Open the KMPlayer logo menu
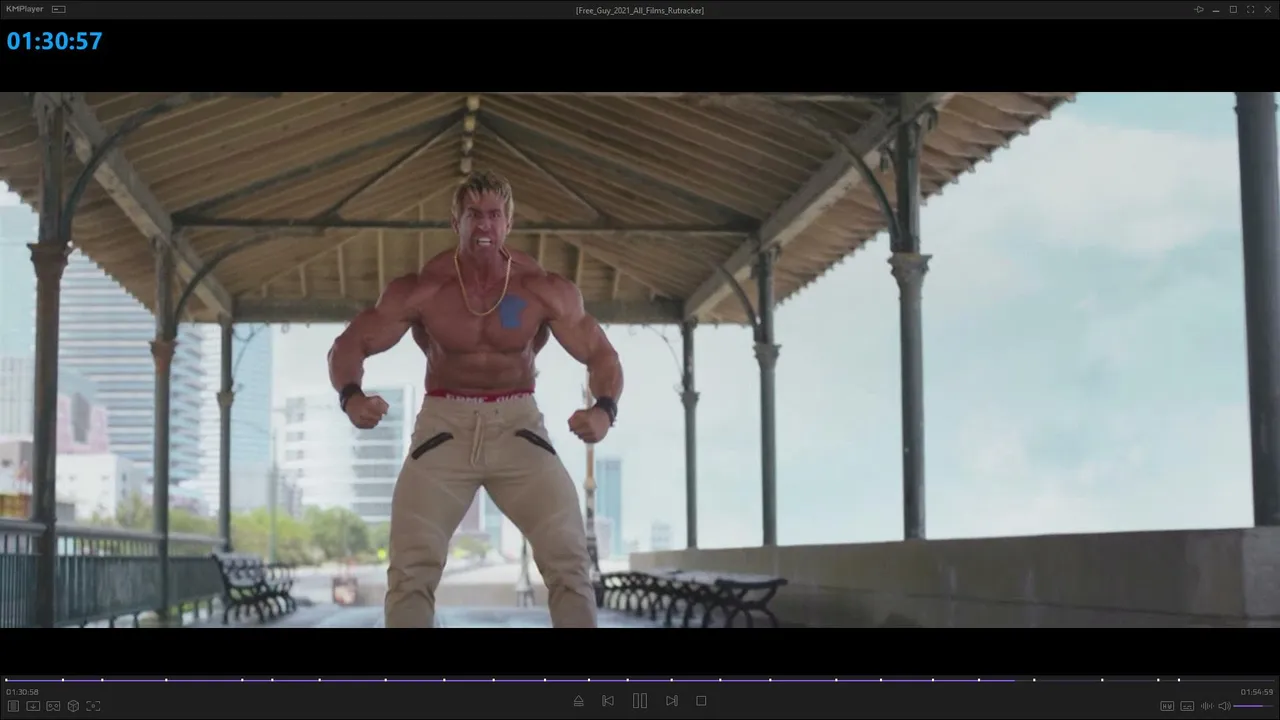 25,9
